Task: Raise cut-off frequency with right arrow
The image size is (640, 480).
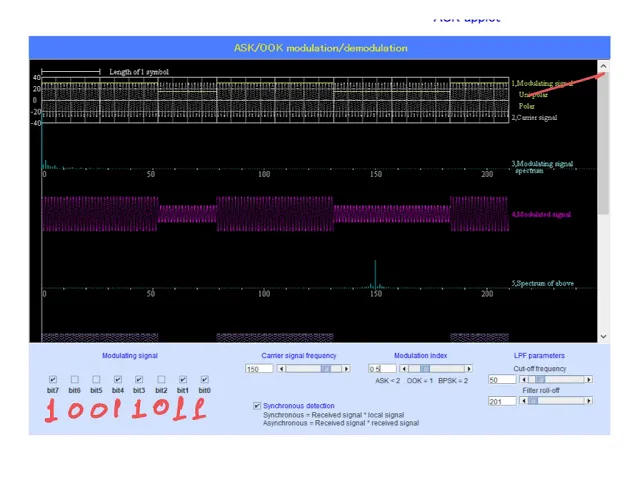Action: tap(589, 380)
